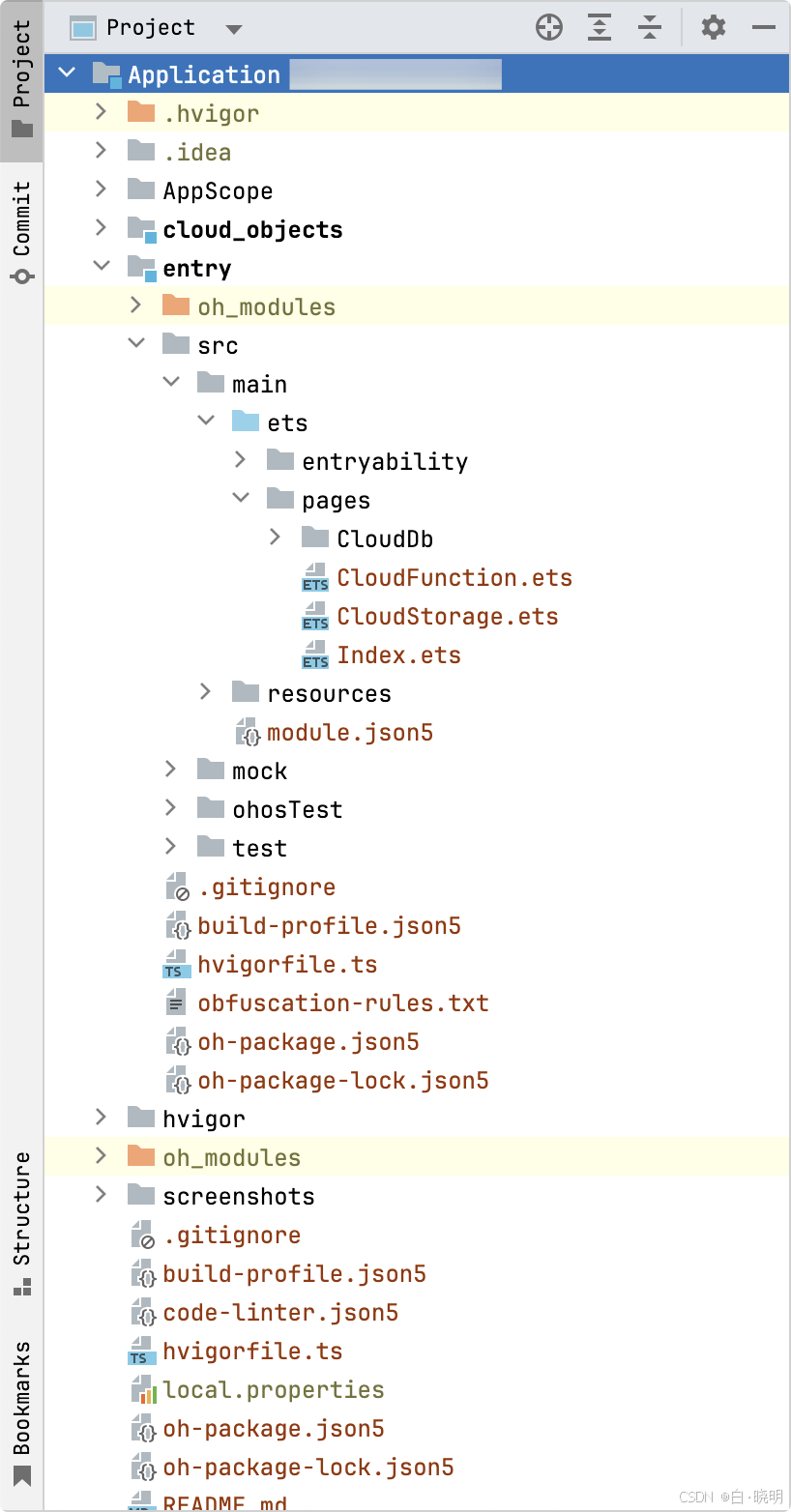The image size is (791, 1512).
Task: Select oh-package.json5 inside entry
Action: tap(308, 1042)
